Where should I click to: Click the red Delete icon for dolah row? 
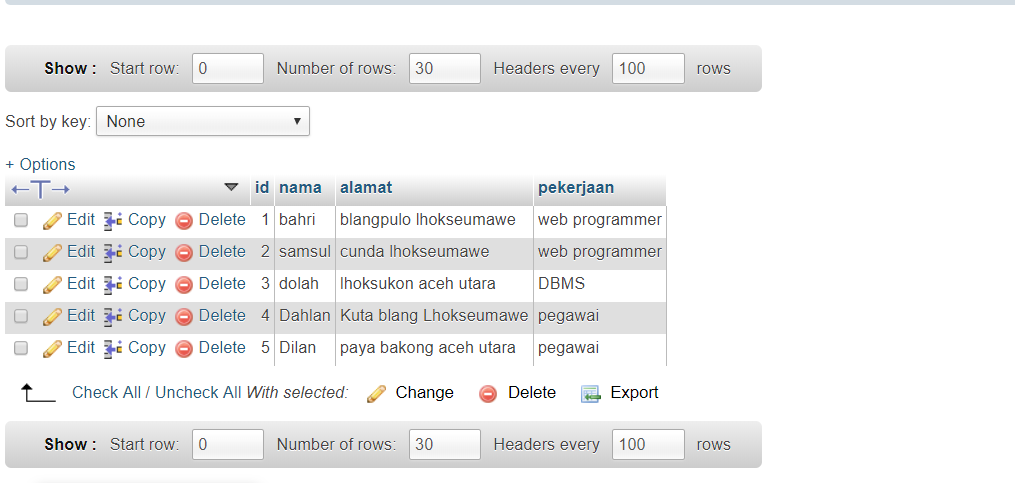(184, 284)
